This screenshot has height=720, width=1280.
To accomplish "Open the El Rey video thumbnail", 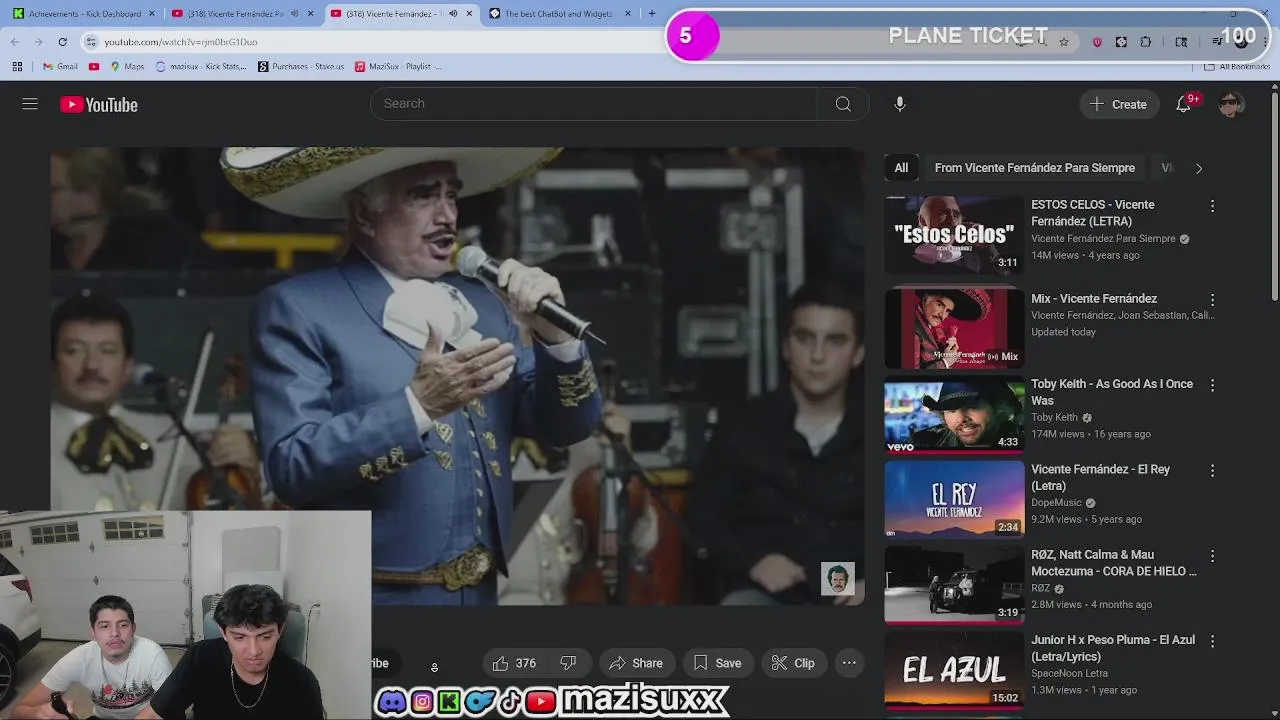I will click(x=954, y=499).
